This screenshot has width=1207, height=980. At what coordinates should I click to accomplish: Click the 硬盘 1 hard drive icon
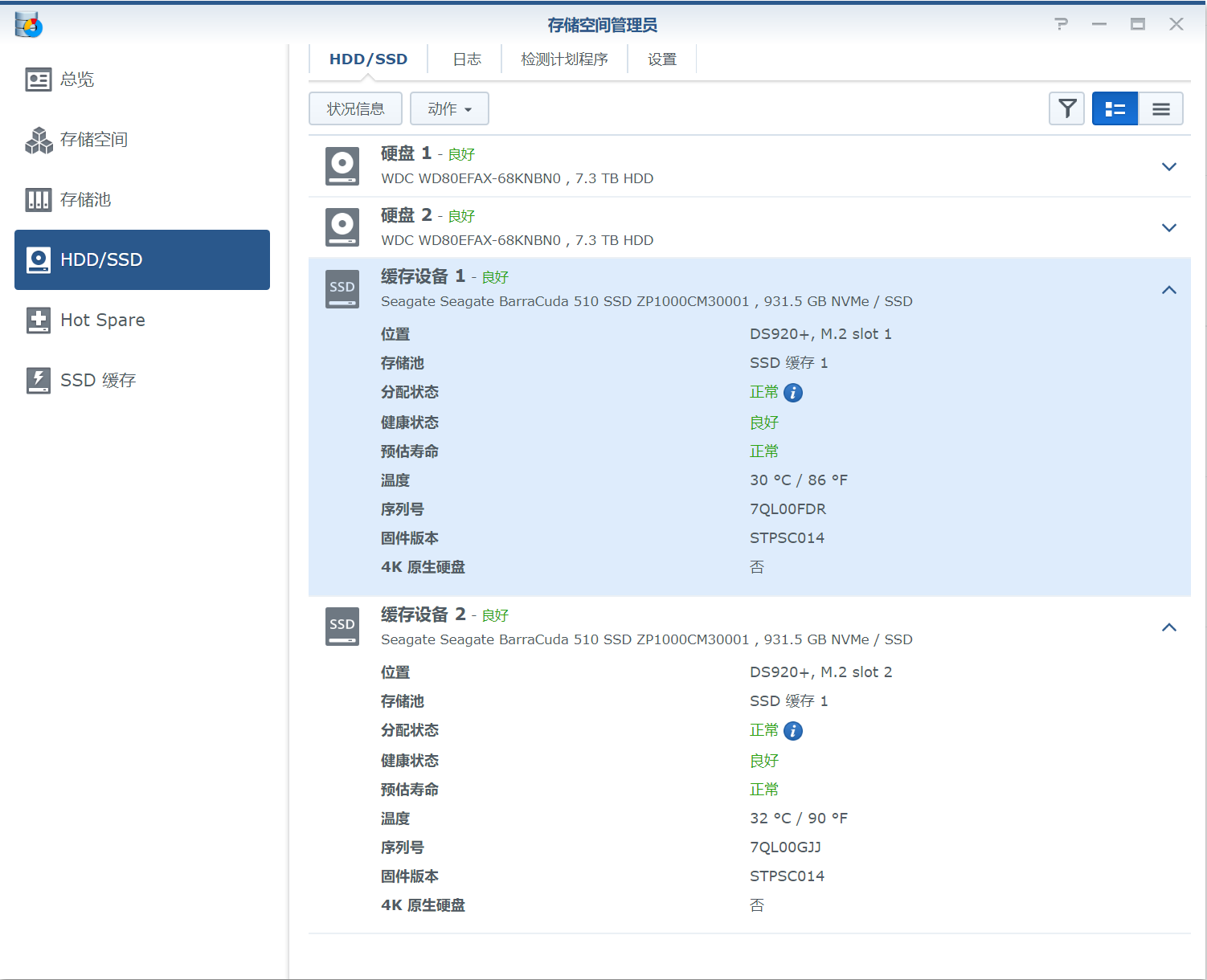[x=342, y=165]
